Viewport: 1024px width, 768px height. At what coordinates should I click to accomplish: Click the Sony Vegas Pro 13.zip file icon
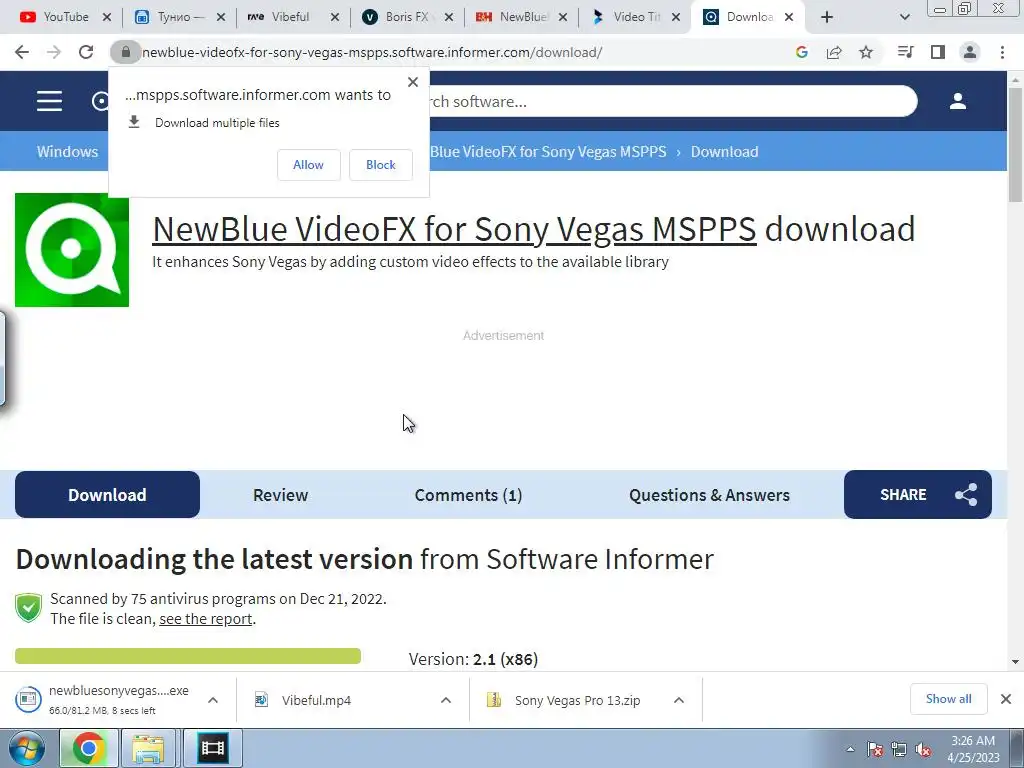pos(494,700)
